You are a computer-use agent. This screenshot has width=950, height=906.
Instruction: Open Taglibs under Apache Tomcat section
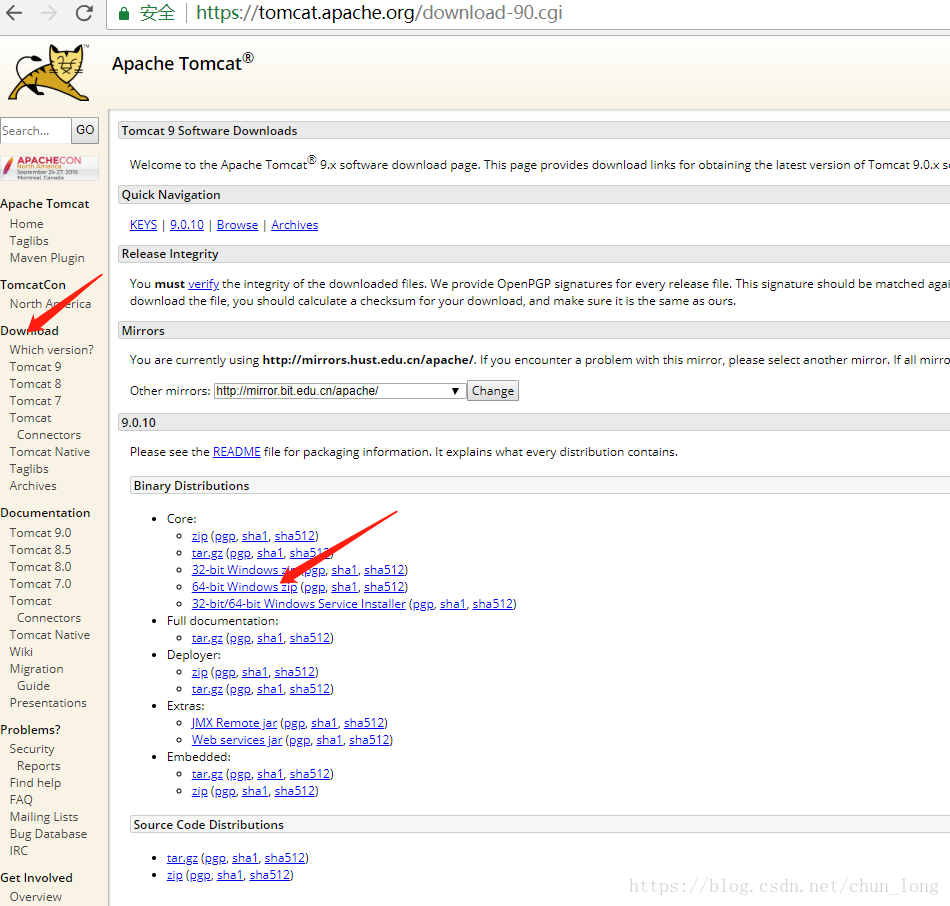coord(29,241)
